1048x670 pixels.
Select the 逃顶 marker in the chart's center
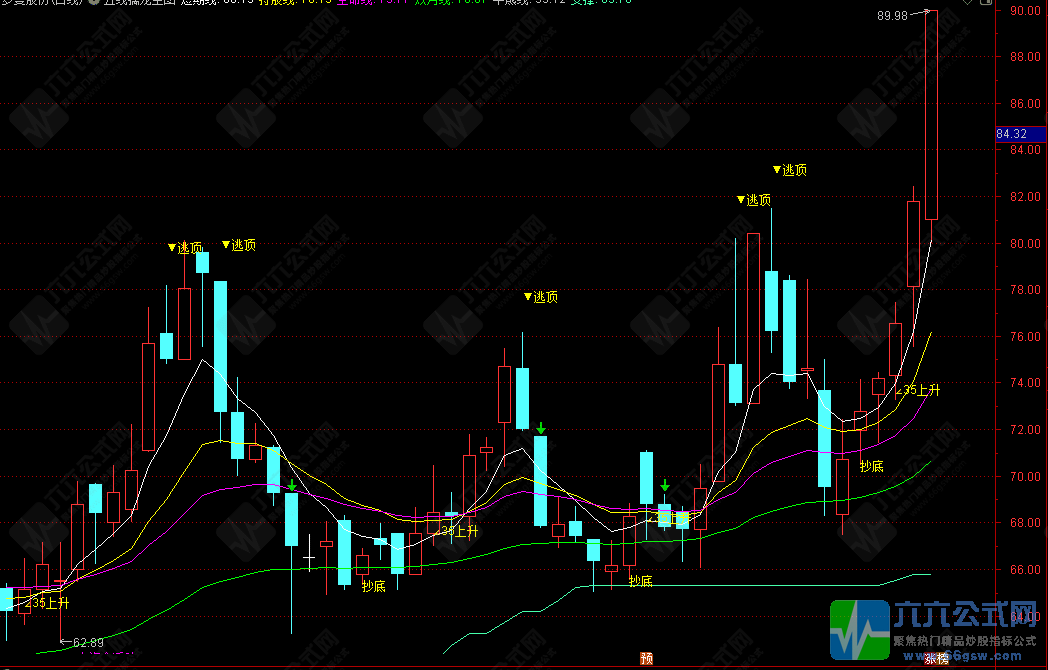coord(541,297)
